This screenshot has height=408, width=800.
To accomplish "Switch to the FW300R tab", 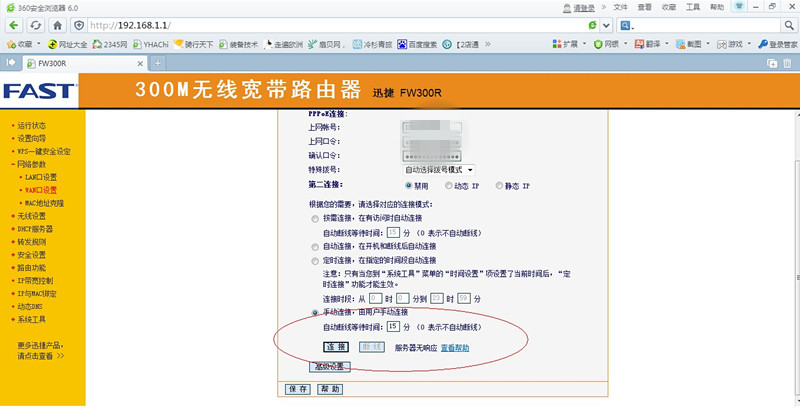I will tap(84, 63).
